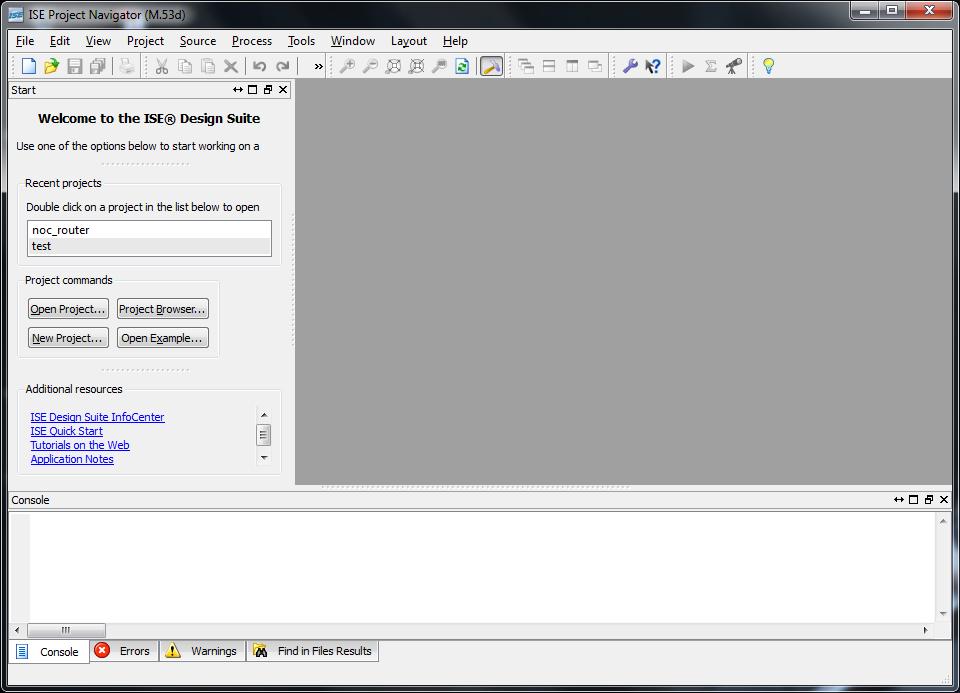Create a new file with the blank-page icon
Viewport: 960px width, 693px height.
pos(29,66)
